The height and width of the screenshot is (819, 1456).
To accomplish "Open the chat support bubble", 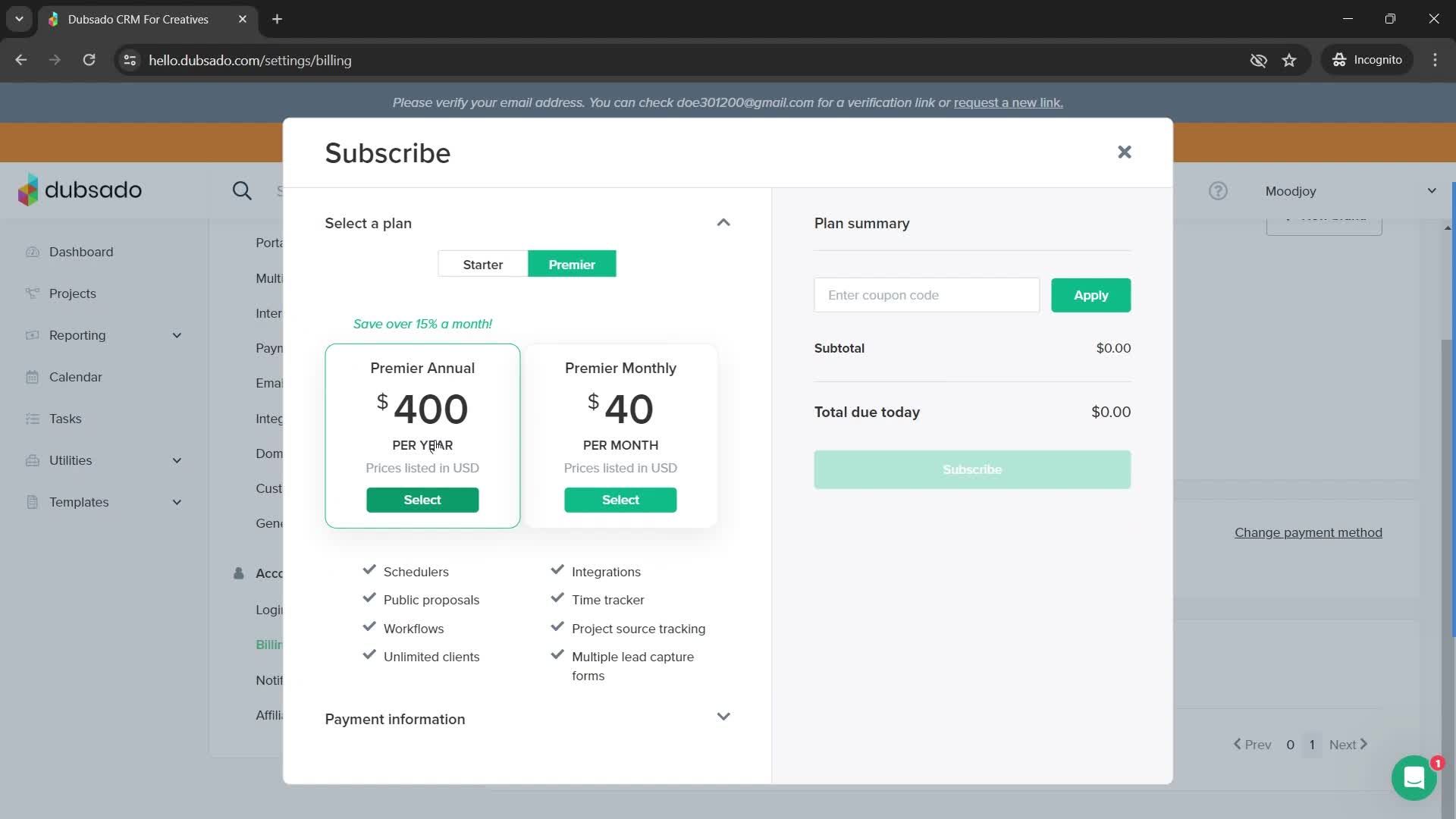I will 1414,778.
